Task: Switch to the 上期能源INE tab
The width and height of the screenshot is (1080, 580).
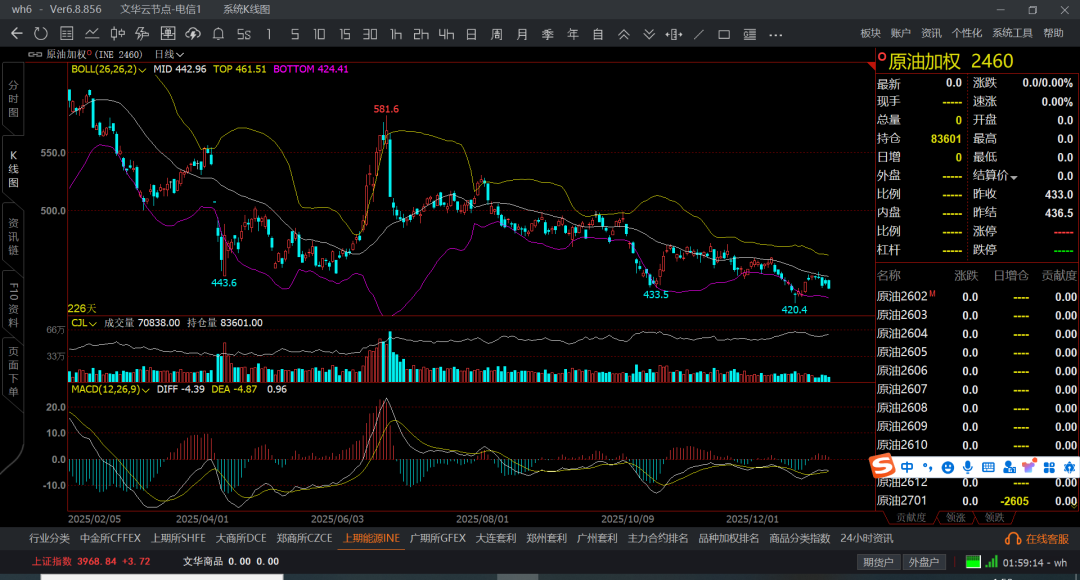Action: (x=371, y=538)
